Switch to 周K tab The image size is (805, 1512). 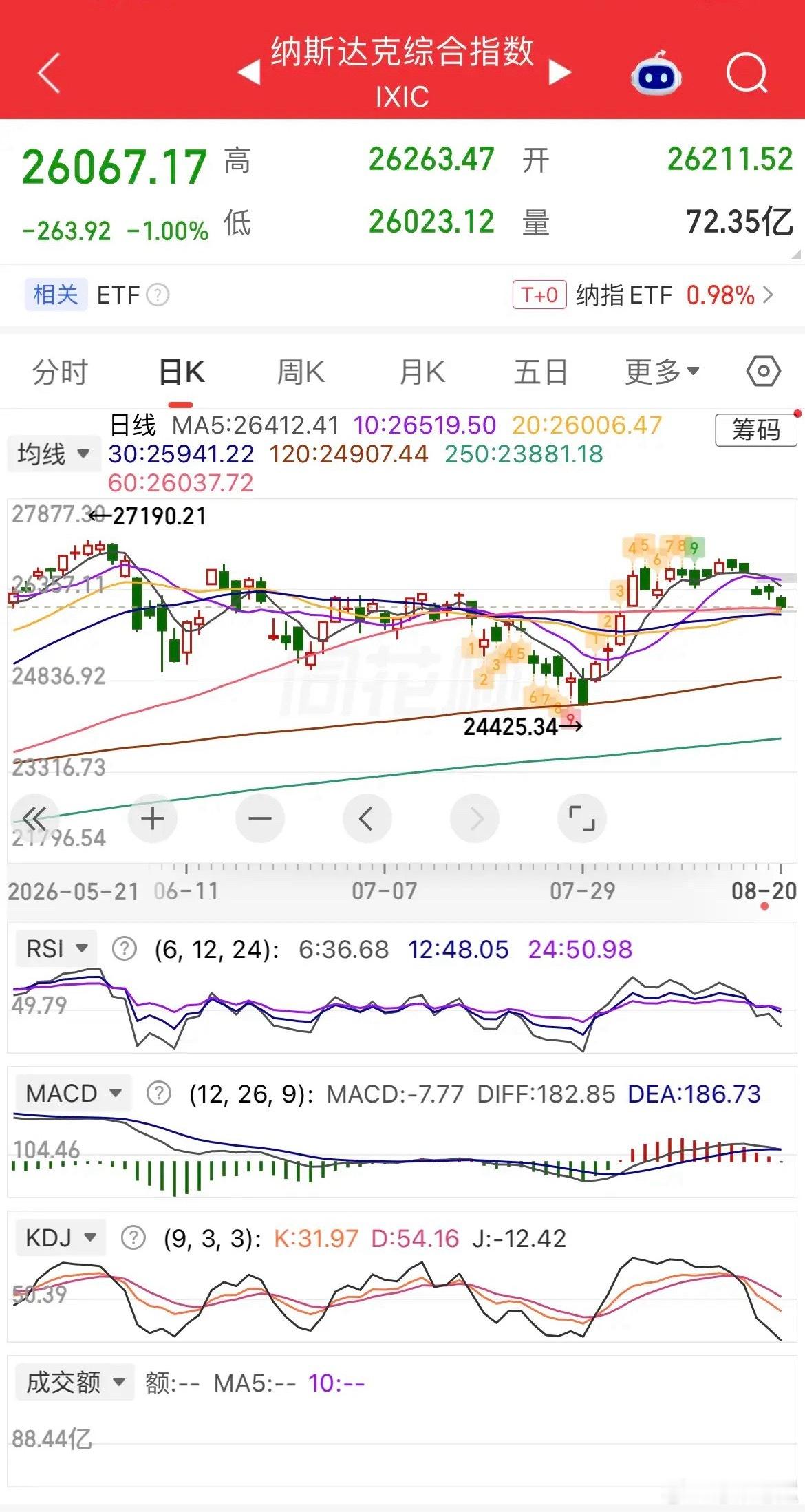(x=301, y=372)
